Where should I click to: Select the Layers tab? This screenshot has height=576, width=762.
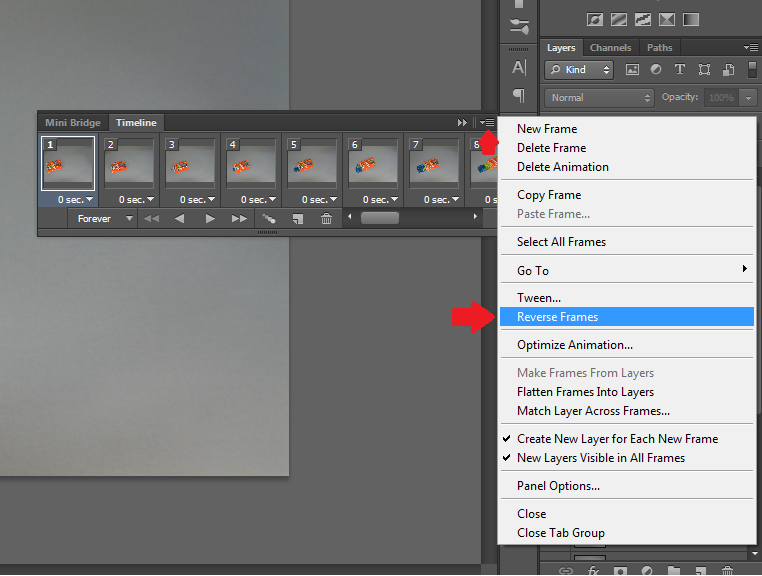561,48
